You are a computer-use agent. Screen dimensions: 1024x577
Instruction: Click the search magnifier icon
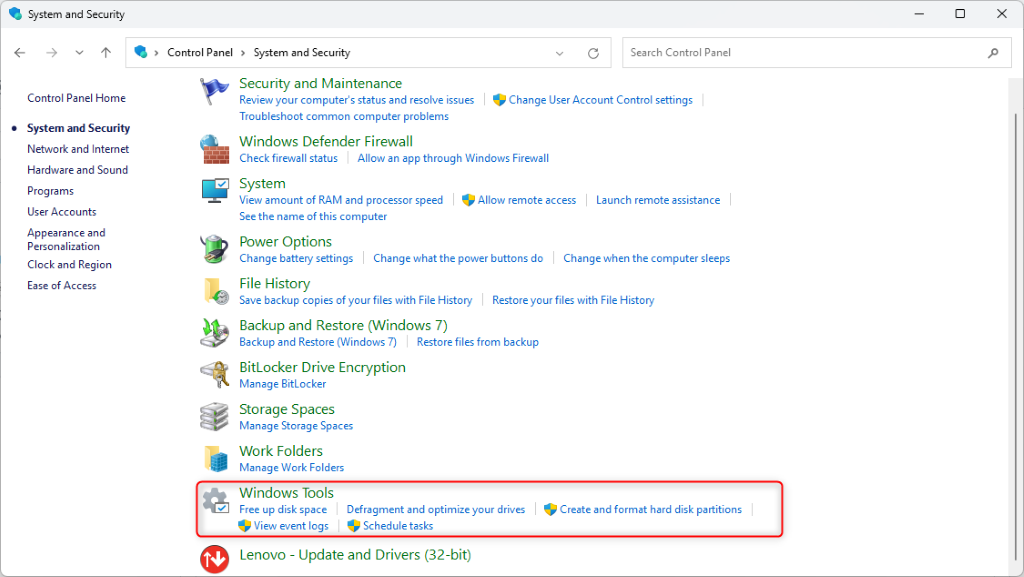993,53
